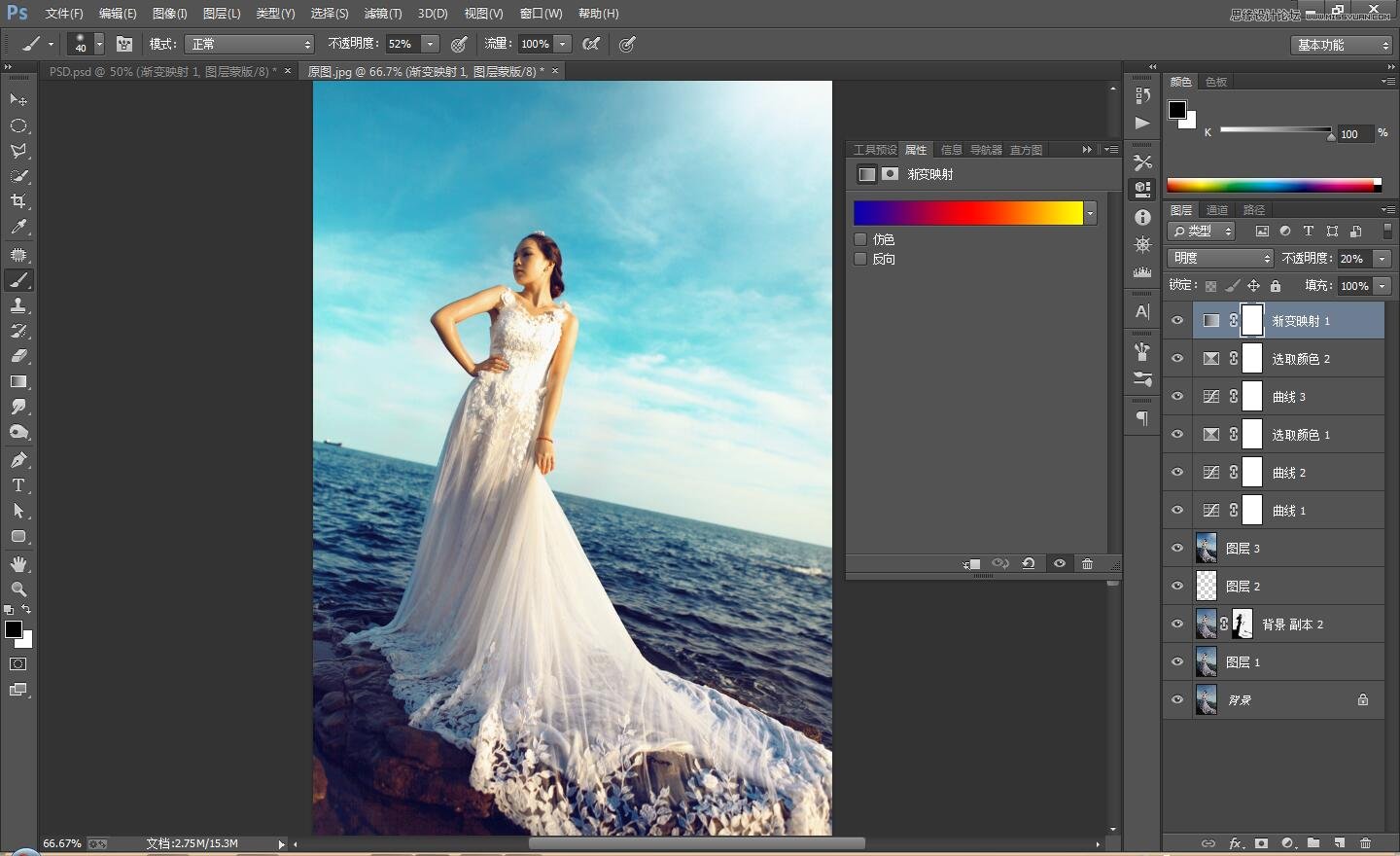The width and height of the screenshot is (1400, 856).
Task: Open the 滤镜(T) menu
Action: pyautogui.click(x=382, y=14)
